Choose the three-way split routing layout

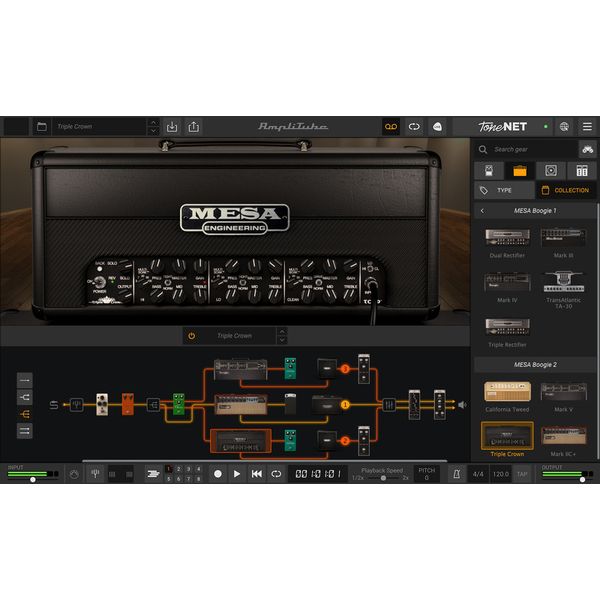click(x=25, y=414)
